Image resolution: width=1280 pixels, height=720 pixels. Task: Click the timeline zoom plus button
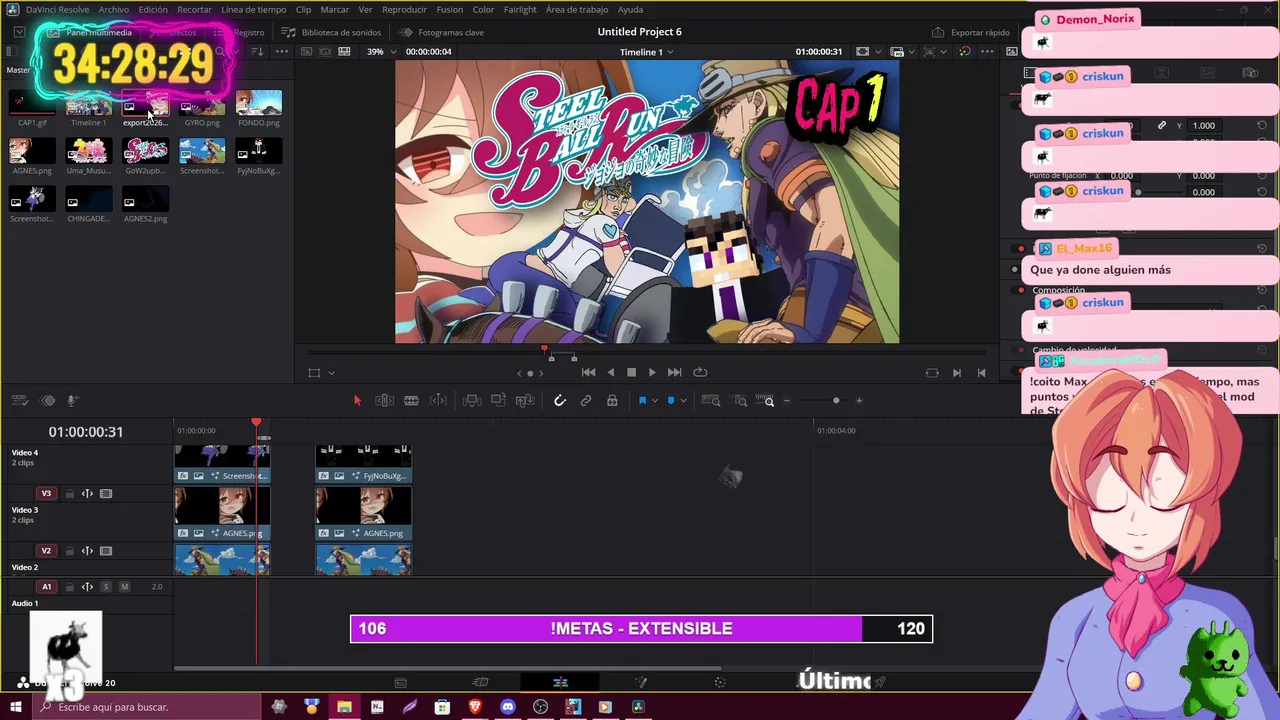[858, 401]
